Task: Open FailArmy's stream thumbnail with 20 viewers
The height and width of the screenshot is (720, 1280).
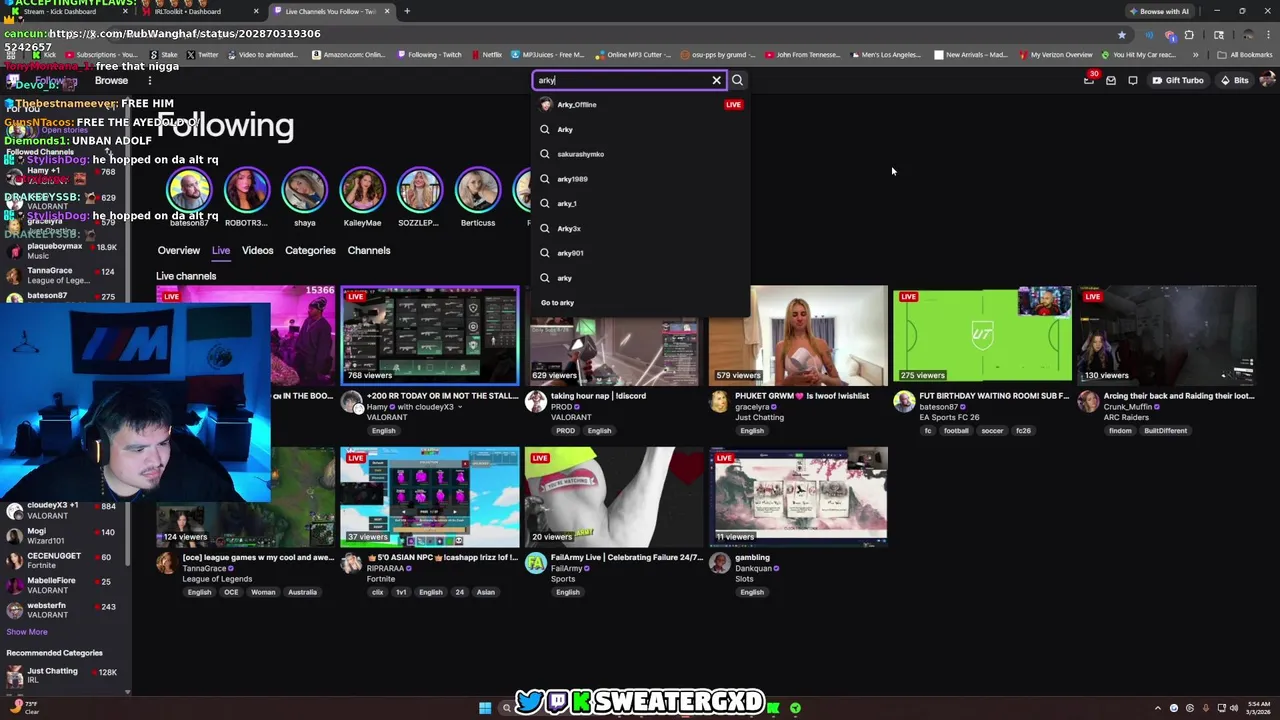Action: point(614,497)
